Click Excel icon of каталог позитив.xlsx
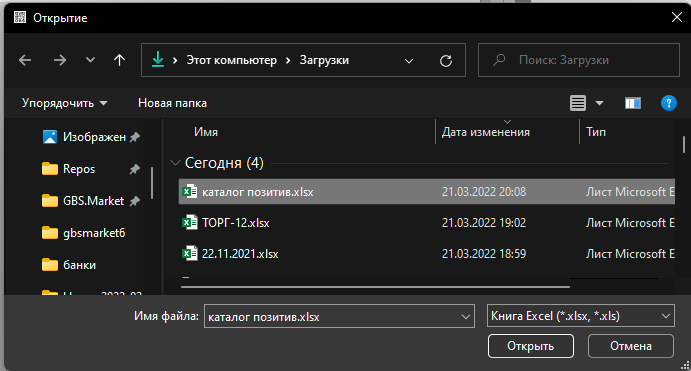 (189, 192)
